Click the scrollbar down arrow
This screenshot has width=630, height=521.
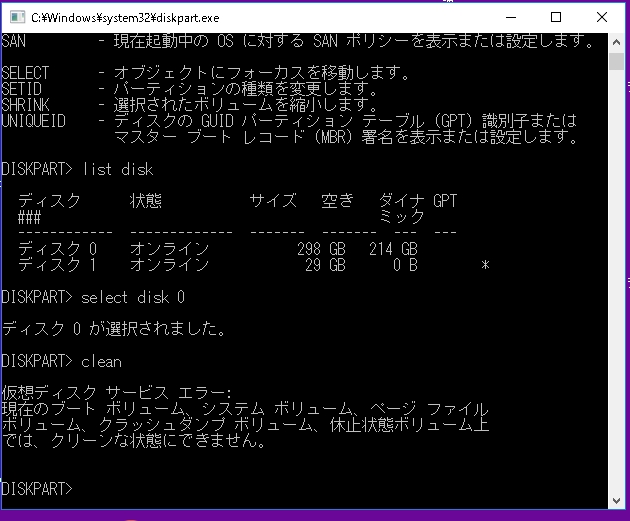tap(616, 501)
